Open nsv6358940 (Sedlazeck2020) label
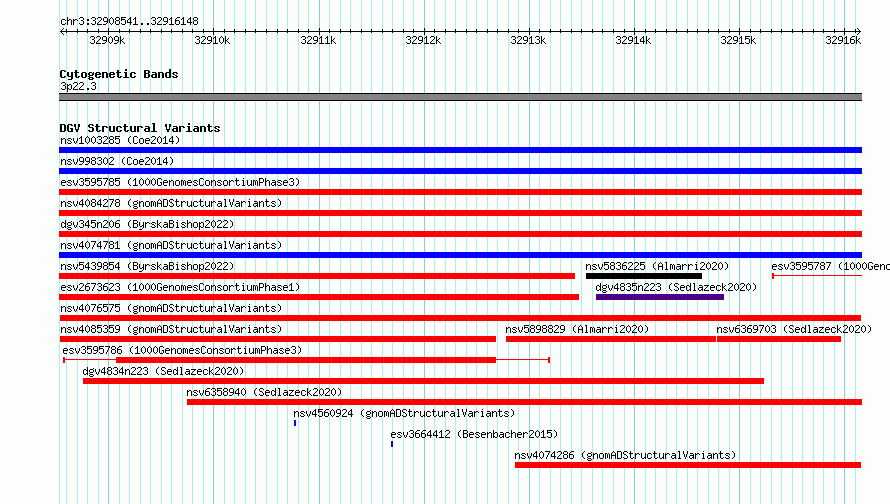890x504 pixels. pos(265,392)
